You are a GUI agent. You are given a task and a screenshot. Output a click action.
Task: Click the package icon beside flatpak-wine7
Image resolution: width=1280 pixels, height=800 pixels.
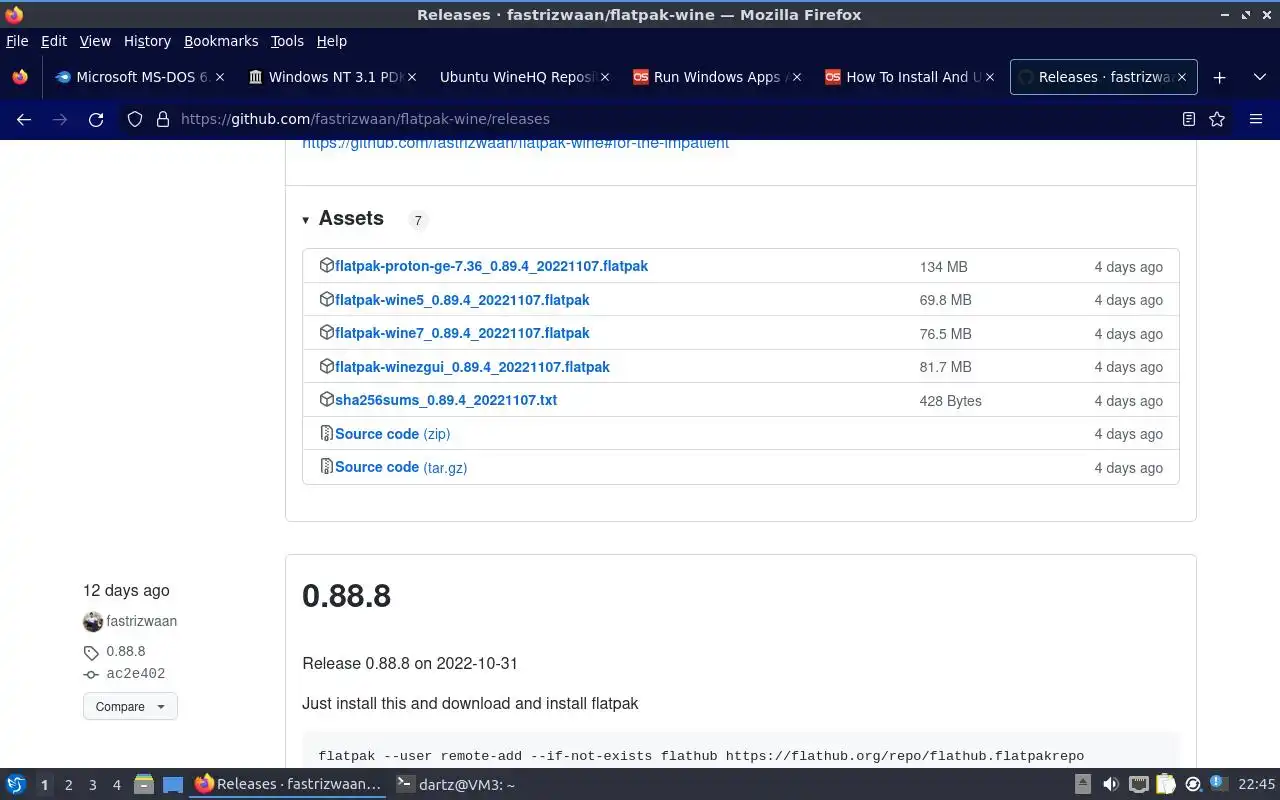coord(326,332)
